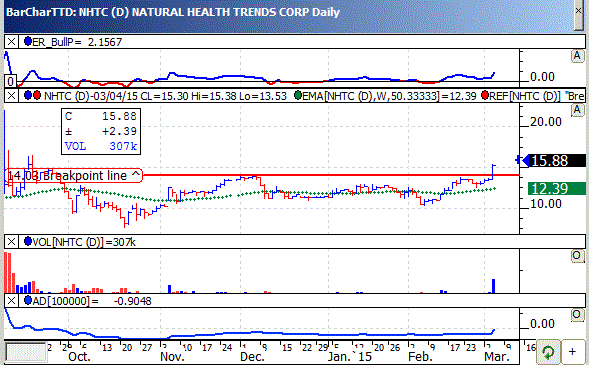Screen dimensions: 589x365
Task: Click the blue AD series color dot
Action: click(x=28, y=300)
